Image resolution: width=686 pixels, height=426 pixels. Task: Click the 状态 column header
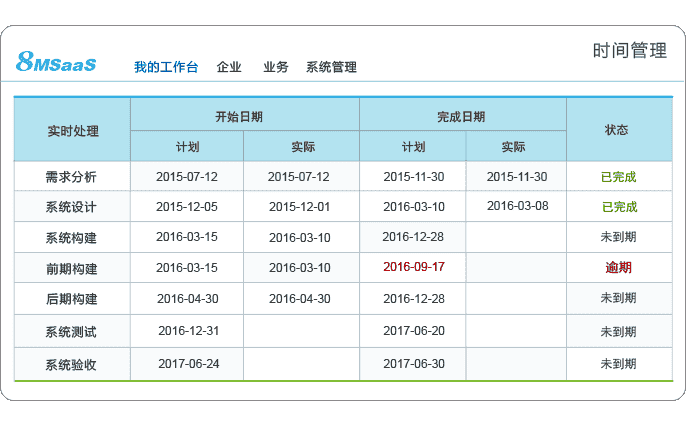click(x=616, y=130)
